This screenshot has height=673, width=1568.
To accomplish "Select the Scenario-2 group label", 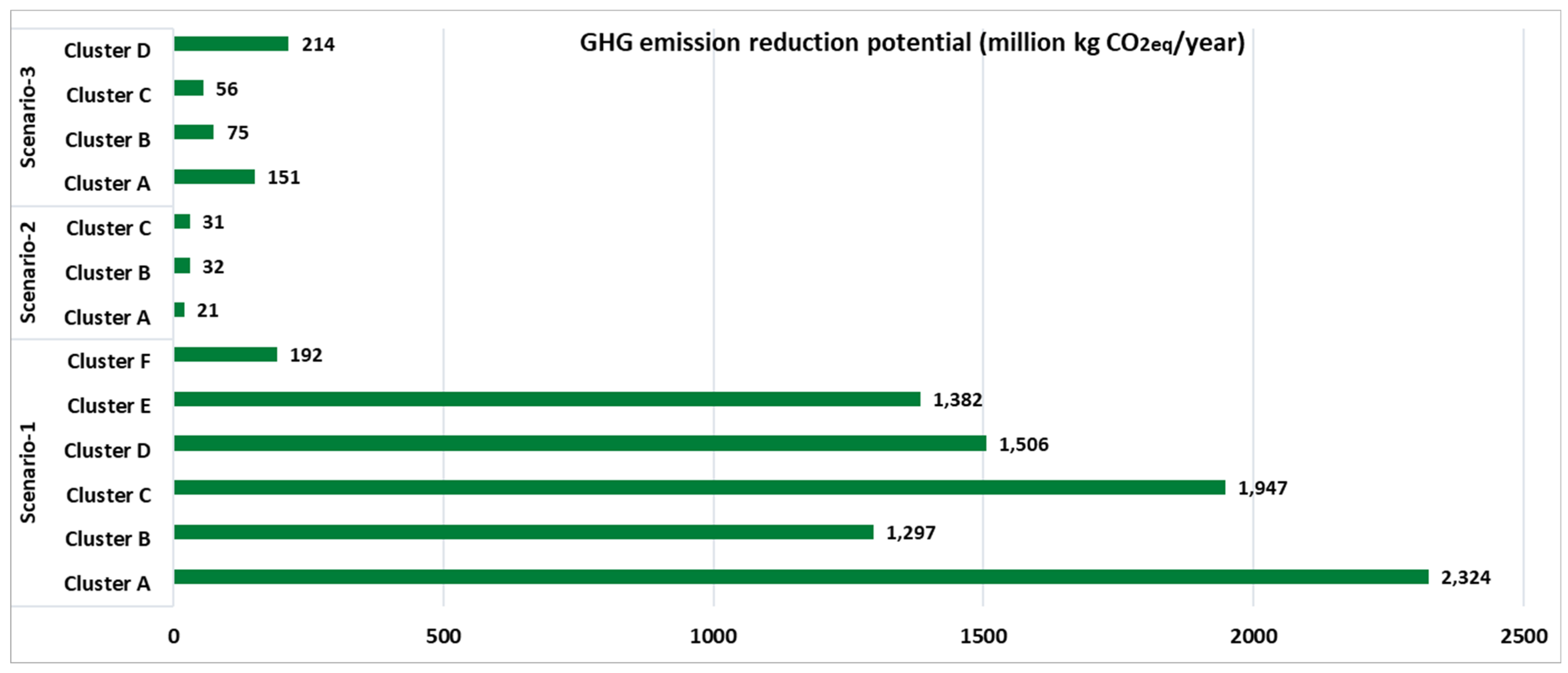I will [x=28, y=272].
